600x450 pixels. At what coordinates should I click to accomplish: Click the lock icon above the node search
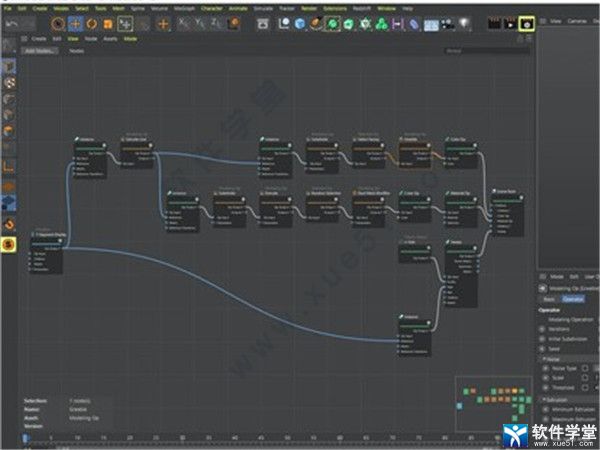click(x=520, y=39)
